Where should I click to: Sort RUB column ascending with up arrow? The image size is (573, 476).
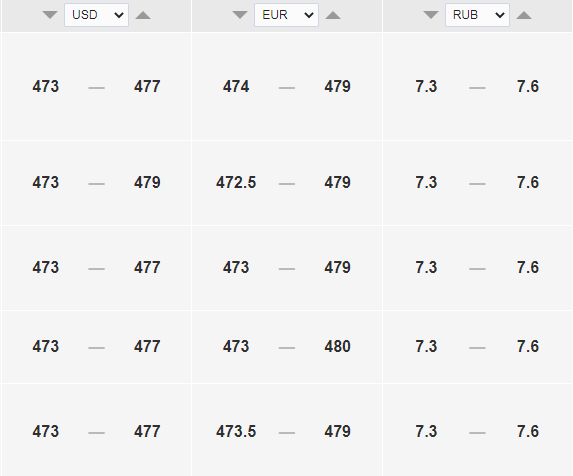524,15
